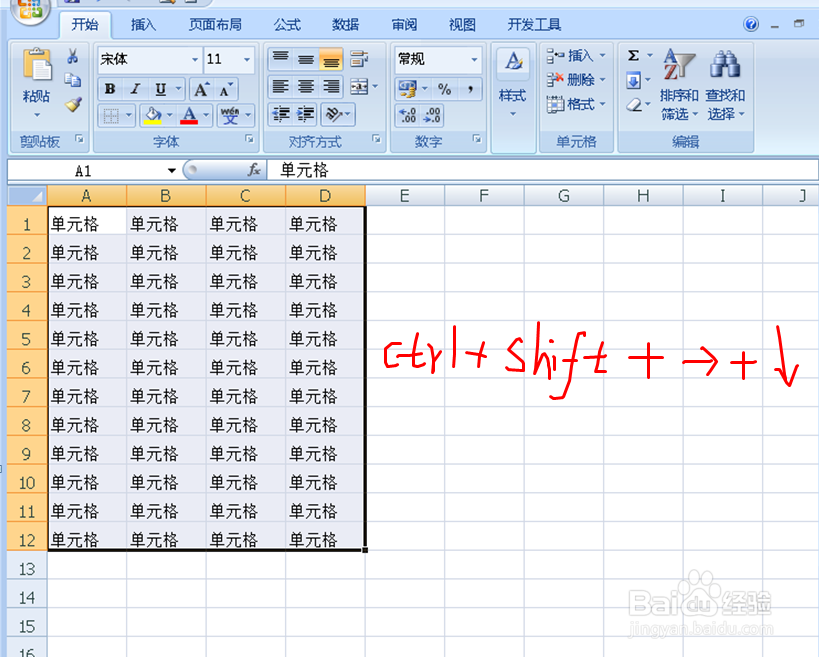Toggle align text right

tap(331, 86)
